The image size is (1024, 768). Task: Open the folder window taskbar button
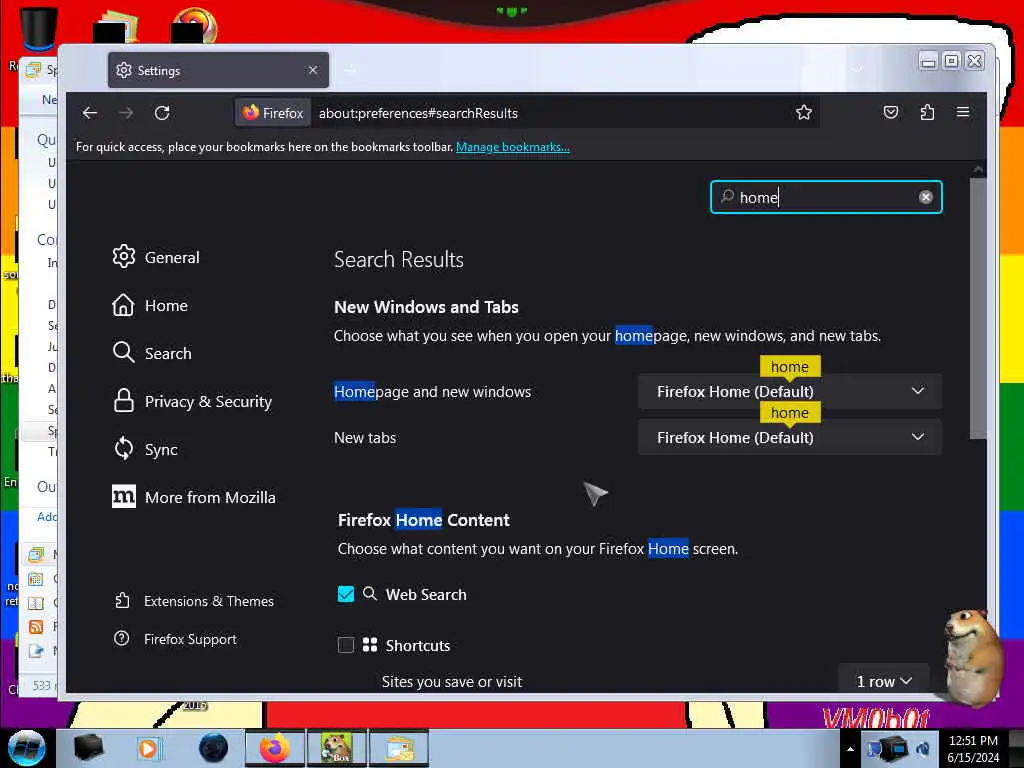click(399, 748)
